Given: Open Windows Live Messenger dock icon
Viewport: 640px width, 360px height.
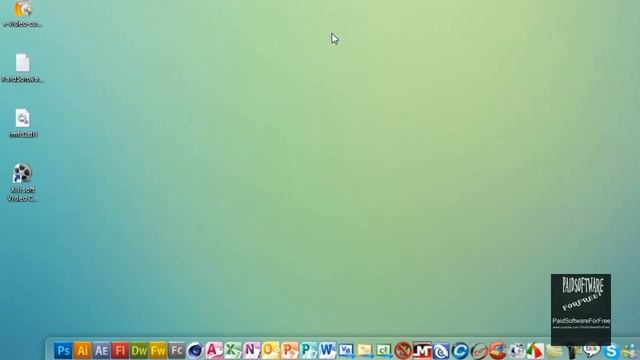Looking at the screenshot, I should (x=630, y=351).
